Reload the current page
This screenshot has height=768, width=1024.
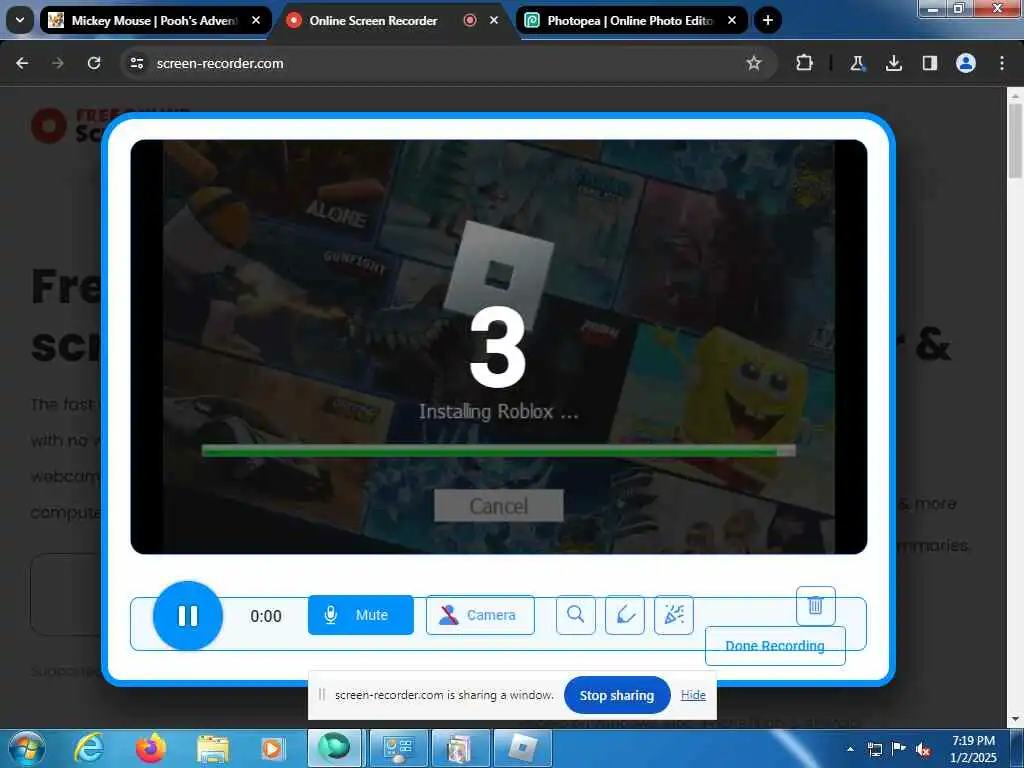(94, 63)
